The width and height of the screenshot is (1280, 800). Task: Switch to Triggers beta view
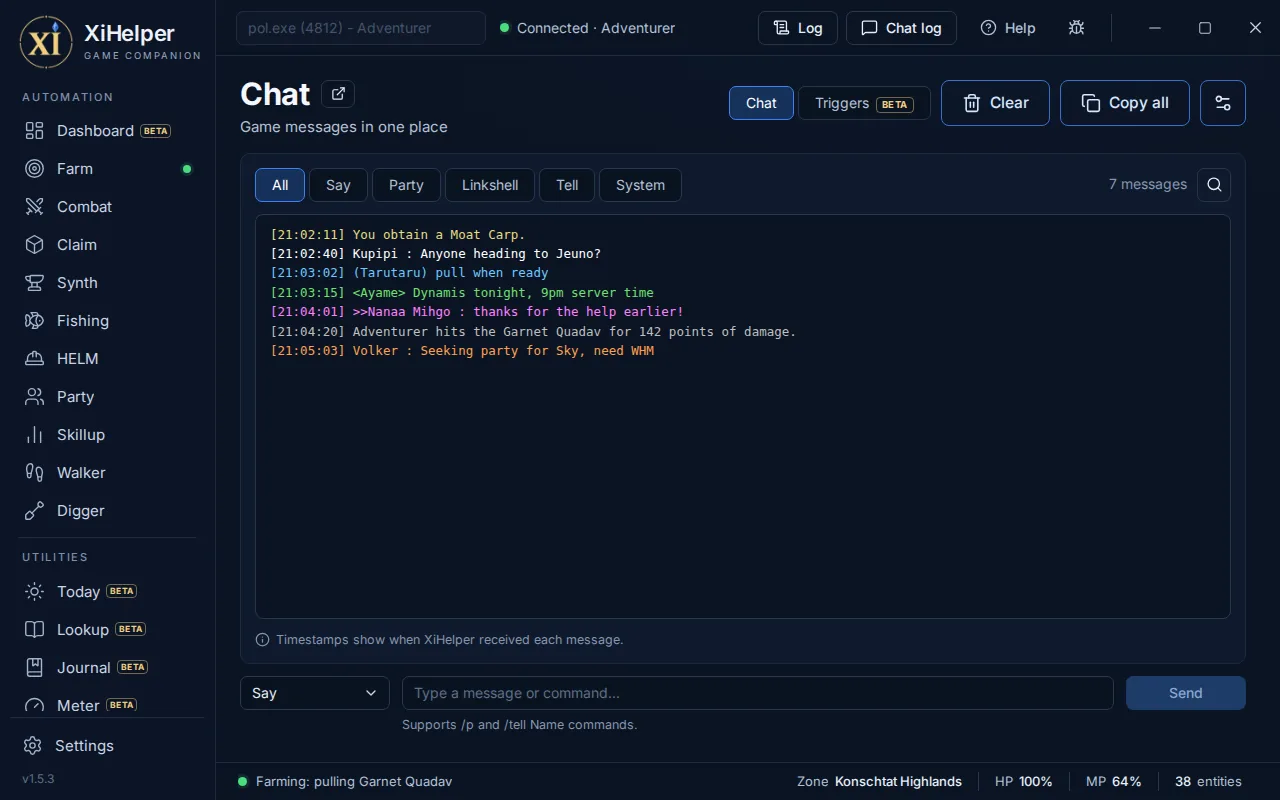[864, 103]
